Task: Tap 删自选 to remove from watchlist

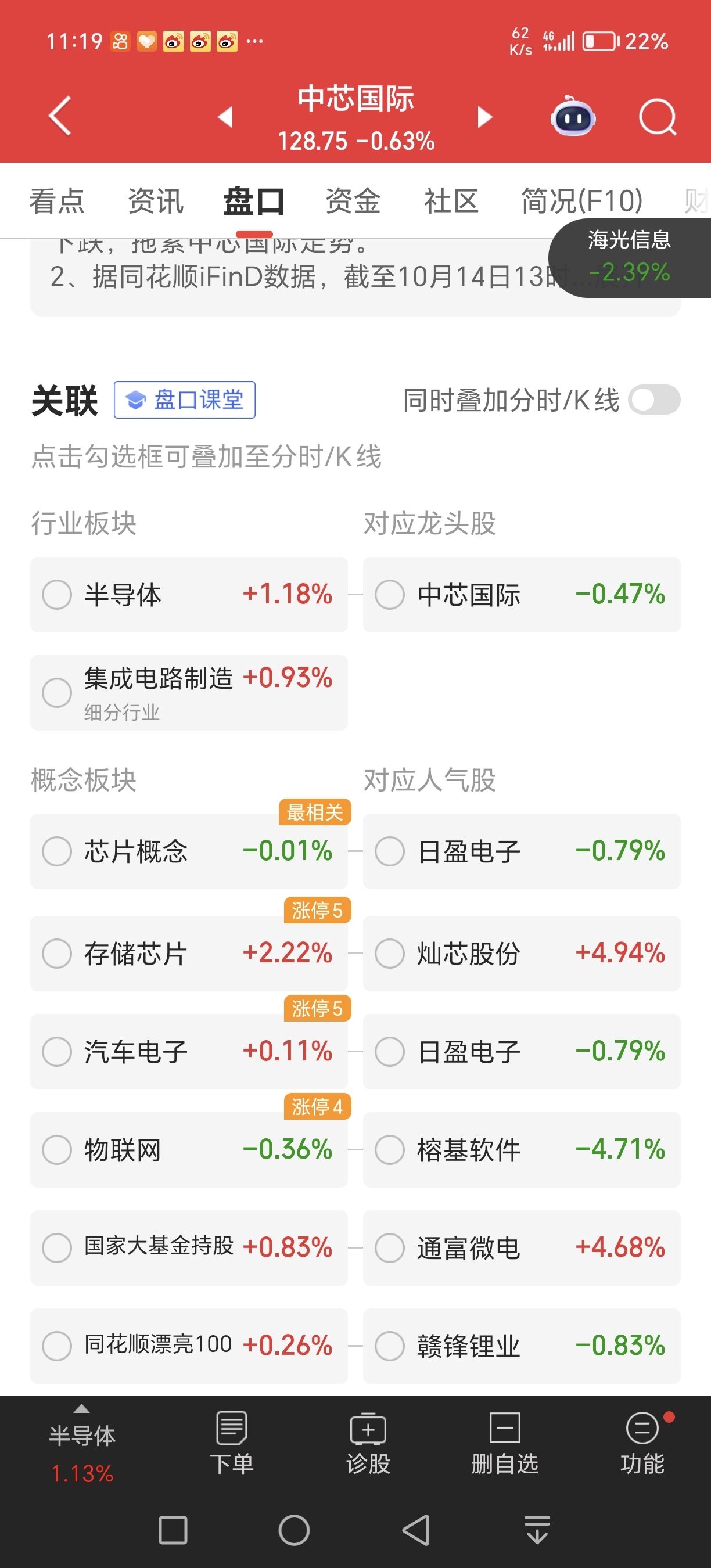Action: coord(505,1444)
